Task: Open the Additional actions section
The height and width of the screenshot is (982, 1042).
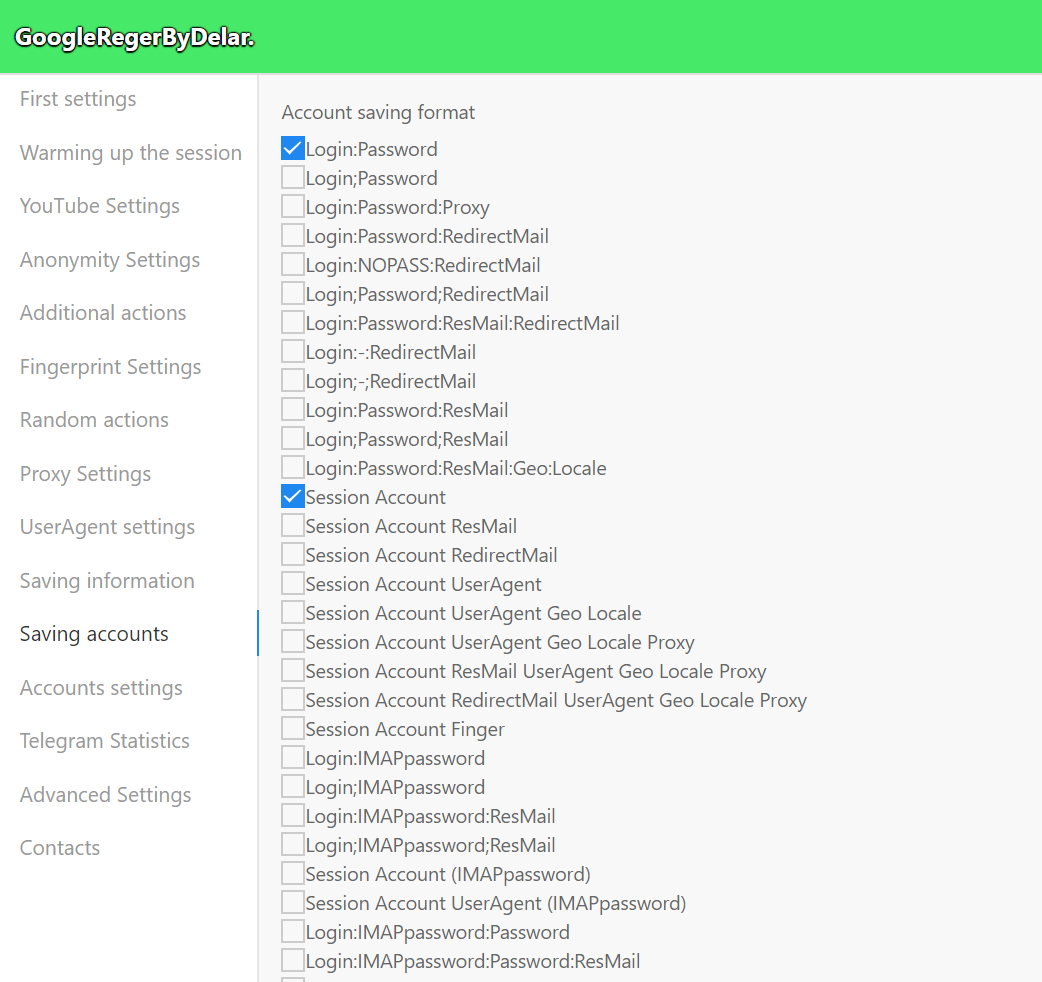Action: coord(103,313)
